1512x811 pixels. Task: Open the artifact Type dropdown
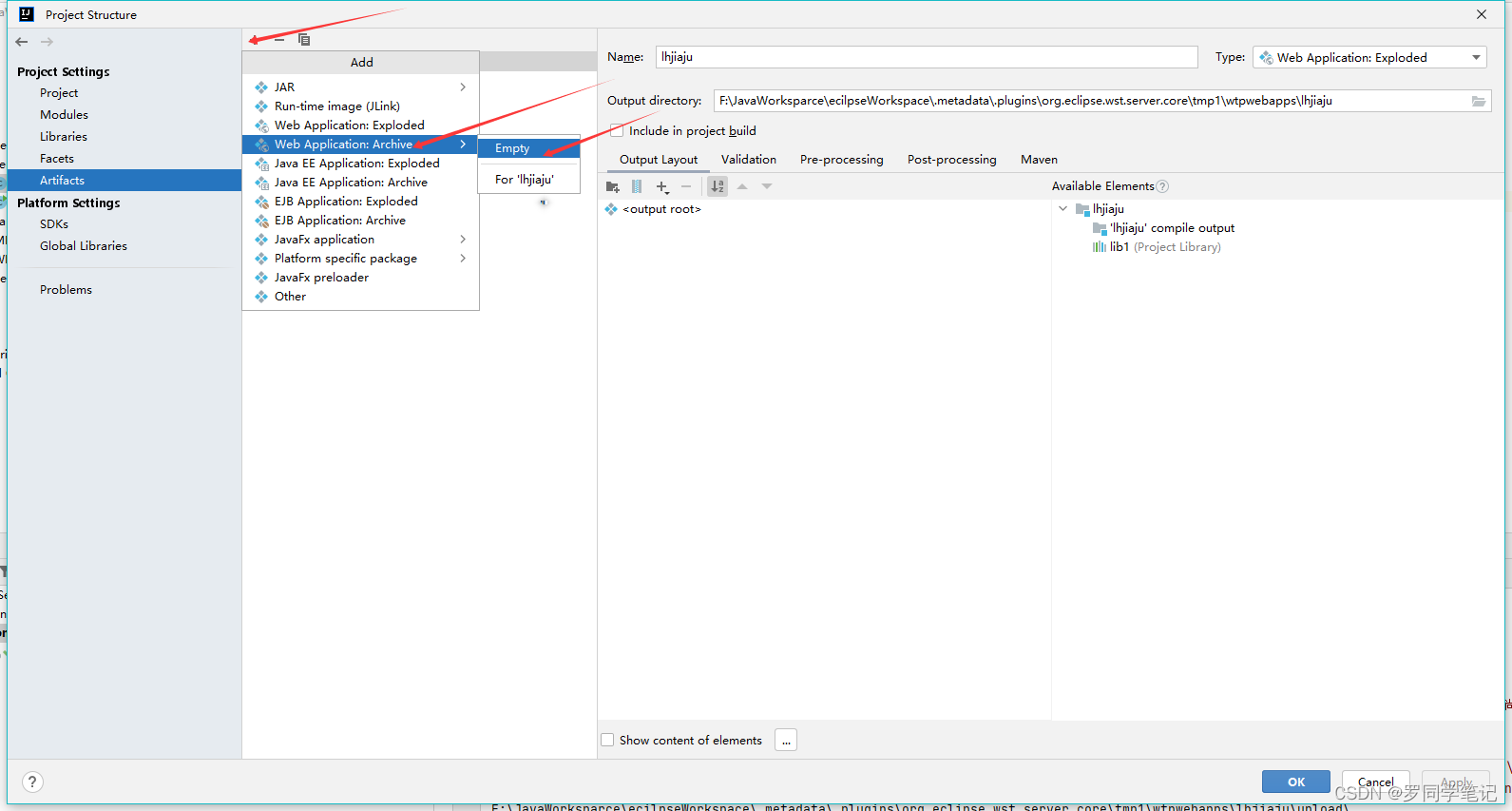point(1369,58)
